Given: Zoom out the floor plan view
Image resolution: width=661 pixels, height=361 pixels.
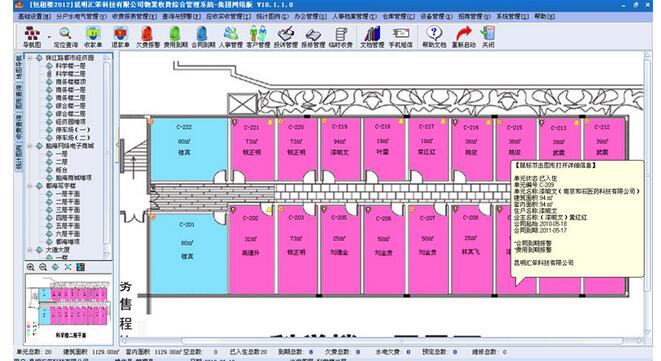Looking at the screenshot, I should coord(43,267).
